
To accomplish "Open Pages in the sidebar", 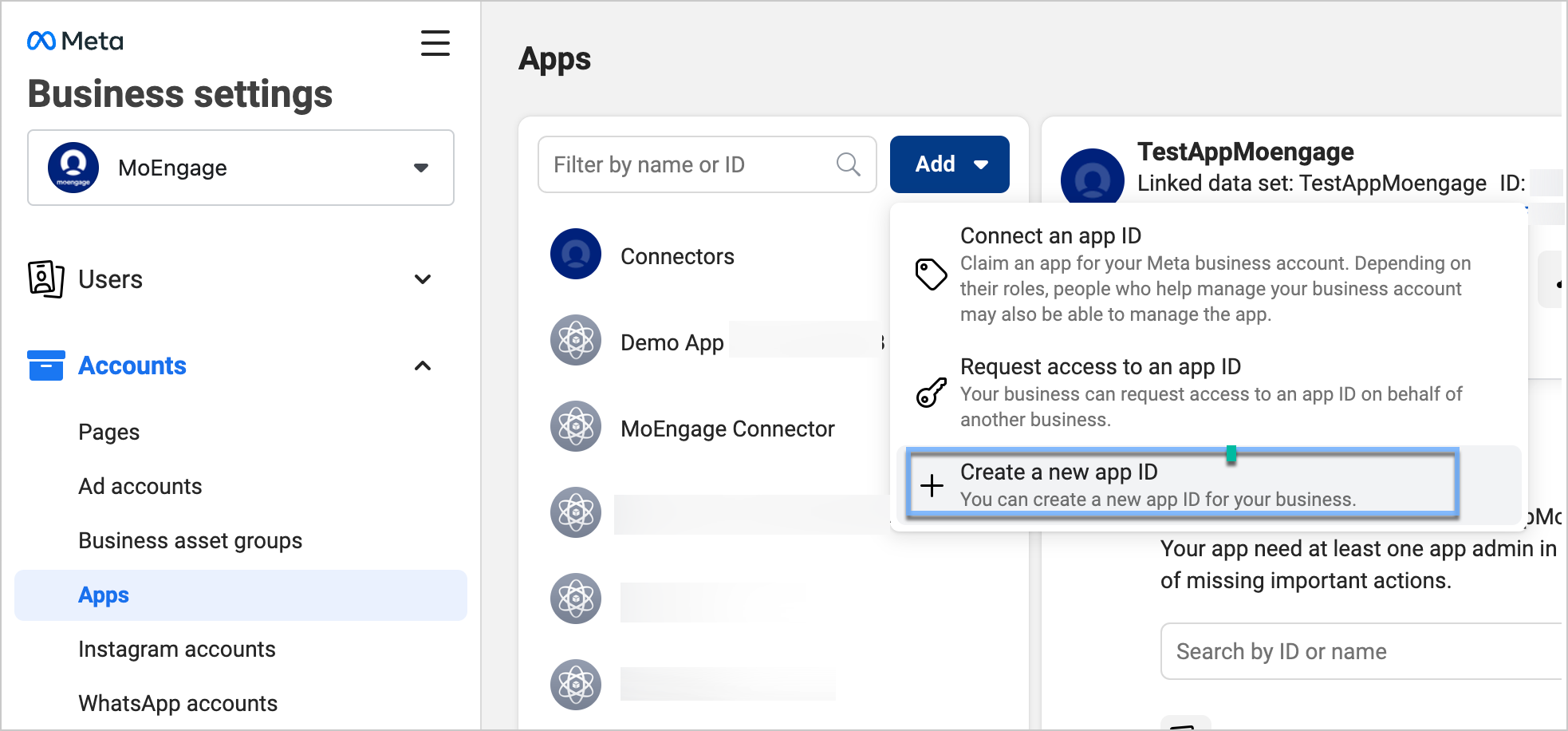I will tap(109, 432).
